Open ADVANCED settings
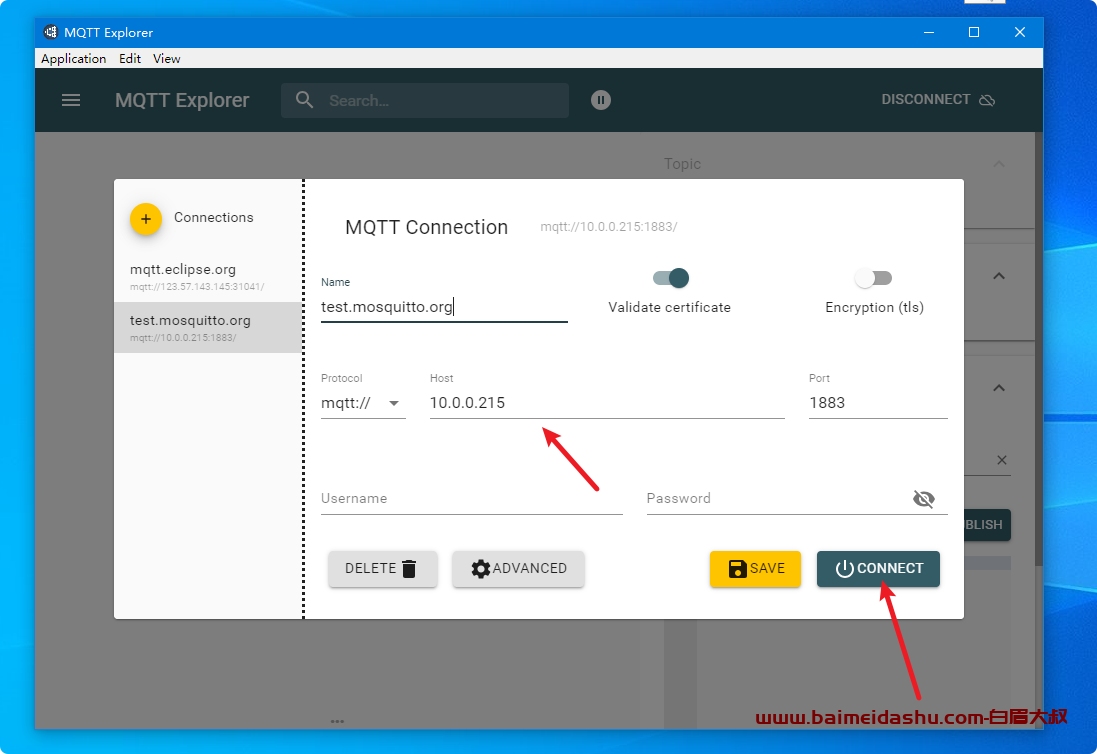The width and height of the screenshot is (1097, 754). click(518, 569)
